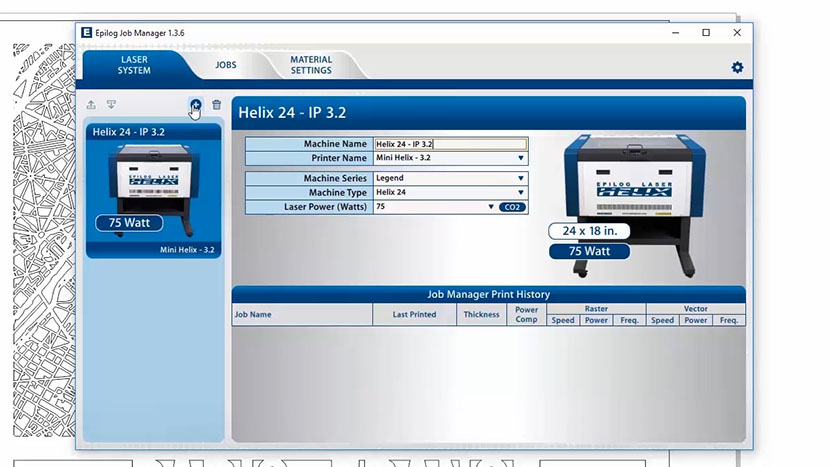Click the export upload arrow icon
This screenshot has width=830, height=467.
point(91,105)
